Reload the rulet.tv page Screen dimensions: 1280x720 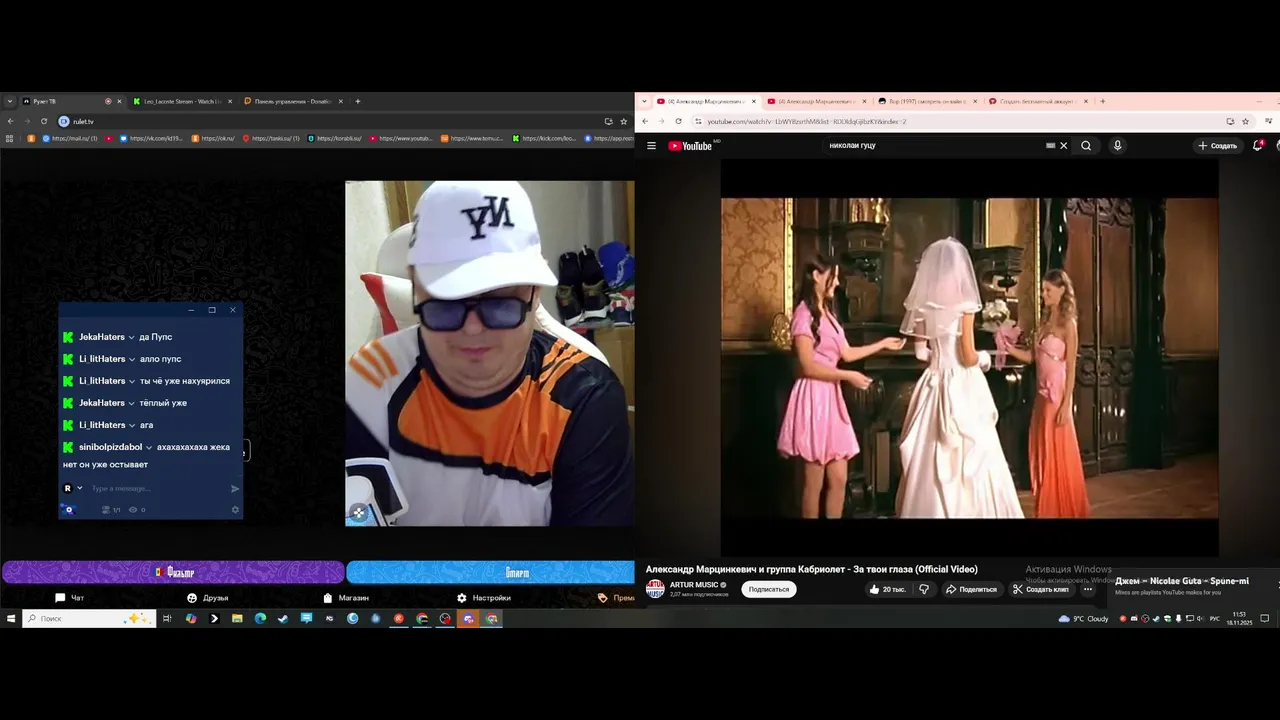coord(44,121)
